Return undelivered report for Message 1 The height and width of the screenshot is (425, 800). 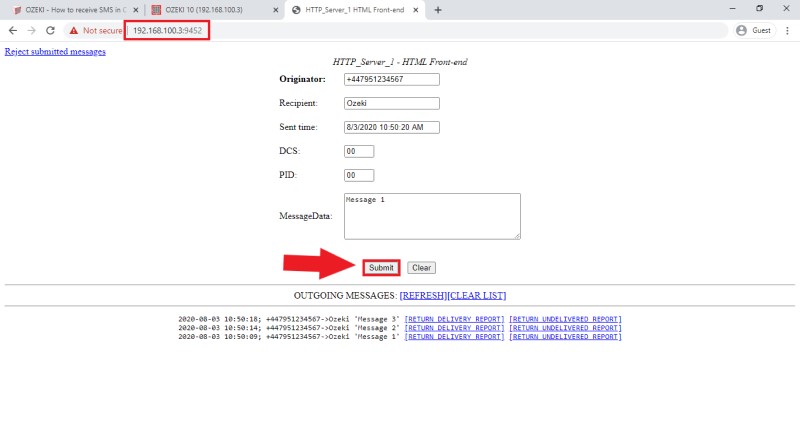coord(565,337)
